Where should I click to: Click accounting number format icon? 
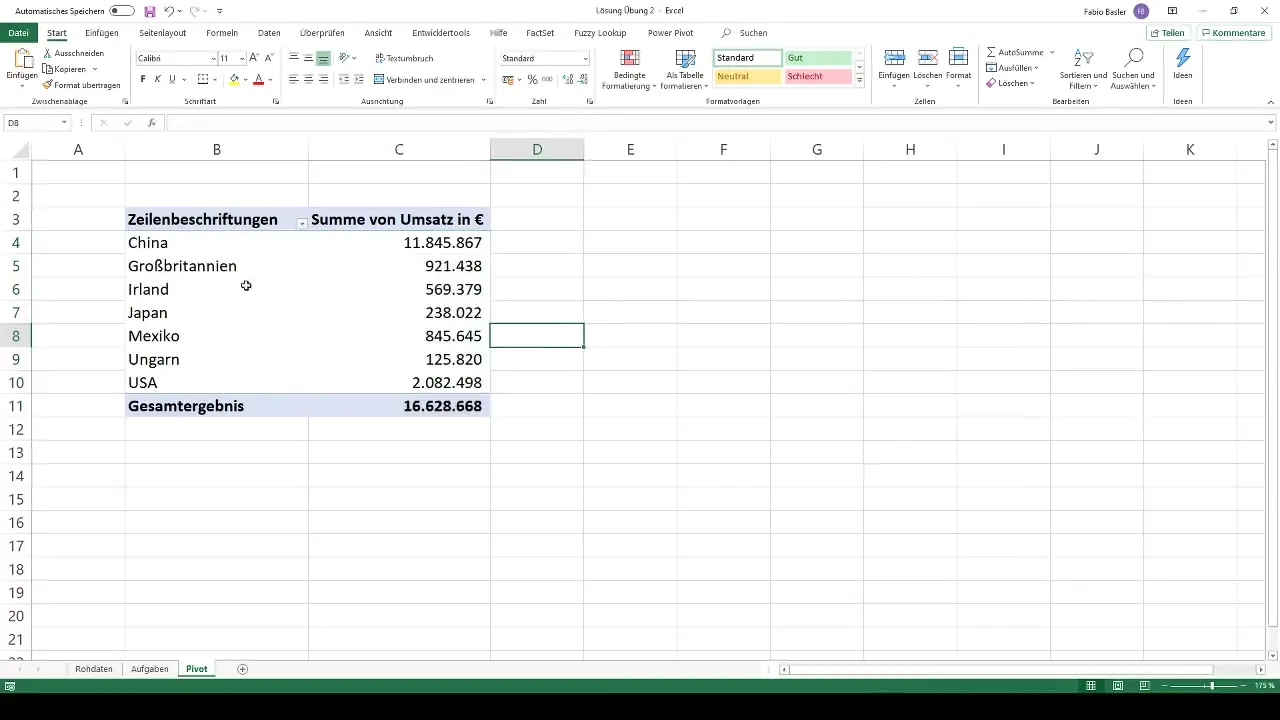pyautogui.click(x=508, y=79)
